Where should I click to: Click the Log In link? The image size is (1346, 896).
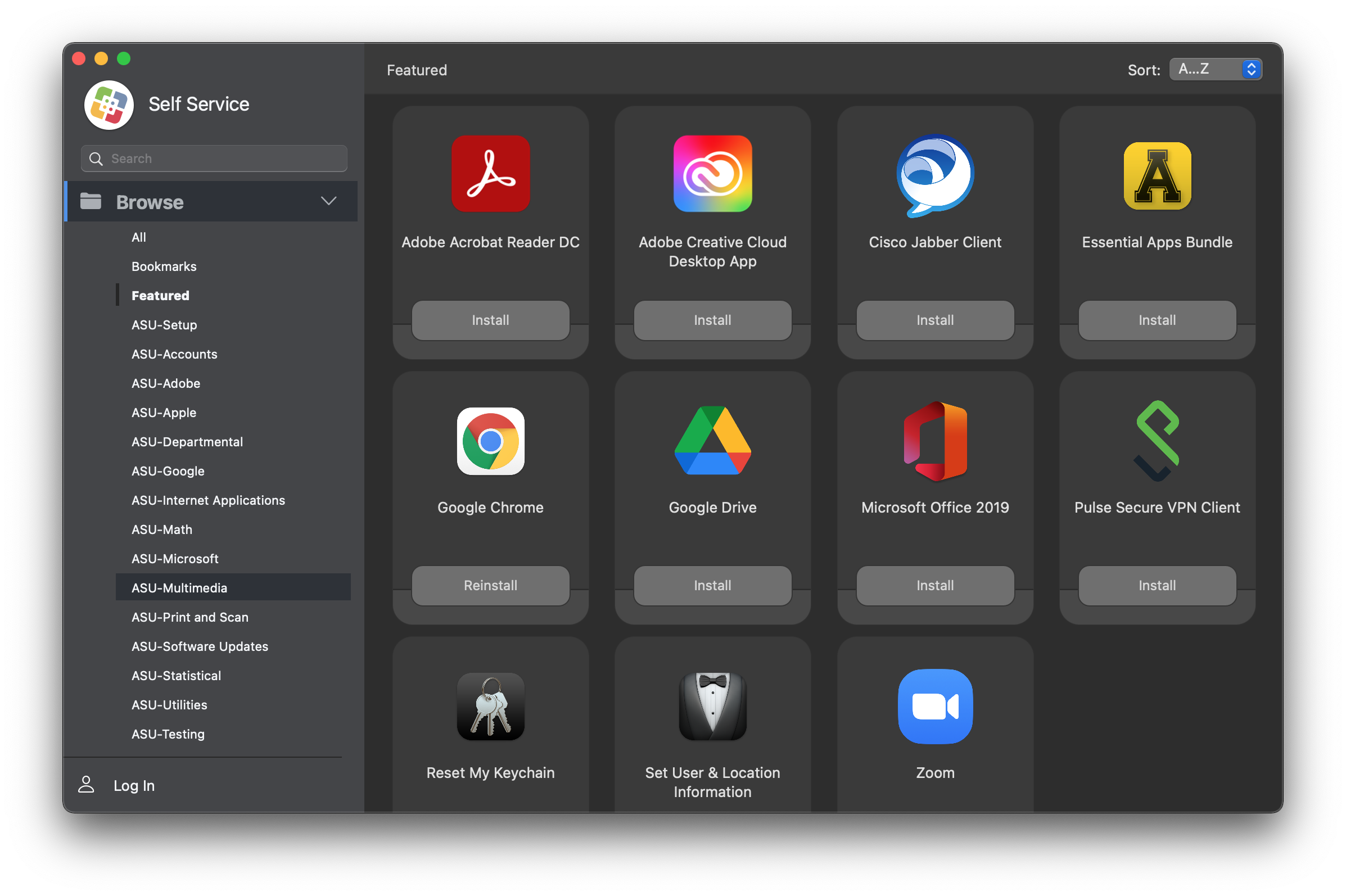pos(134,785)
